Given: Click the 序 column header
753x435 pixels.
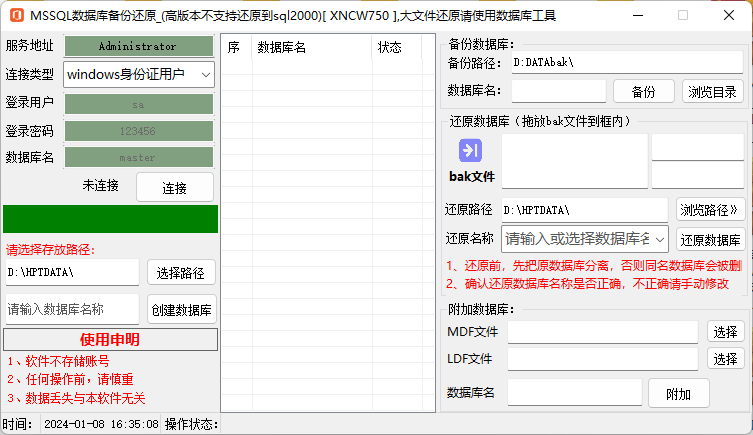Looking at the screenshot, I should 236,47.
